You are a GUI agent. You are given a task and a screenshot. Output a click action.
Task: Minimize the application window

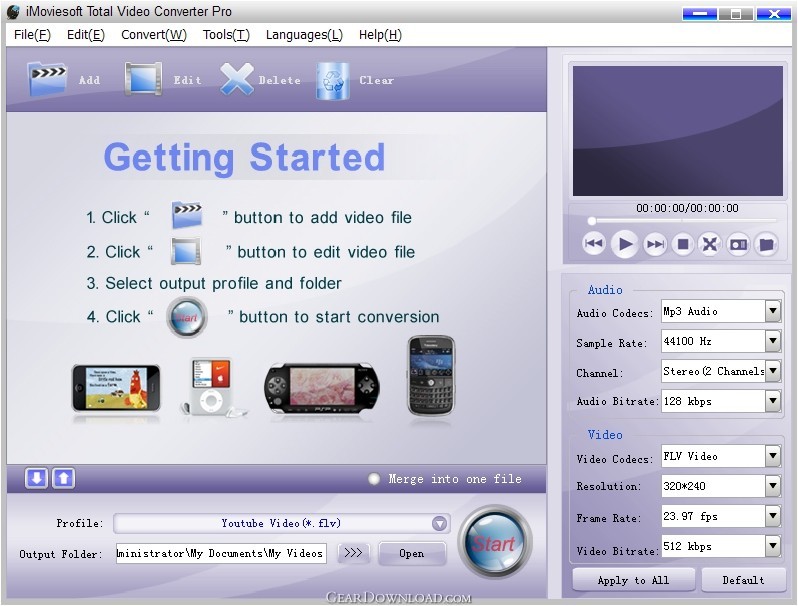pos(700,13)
